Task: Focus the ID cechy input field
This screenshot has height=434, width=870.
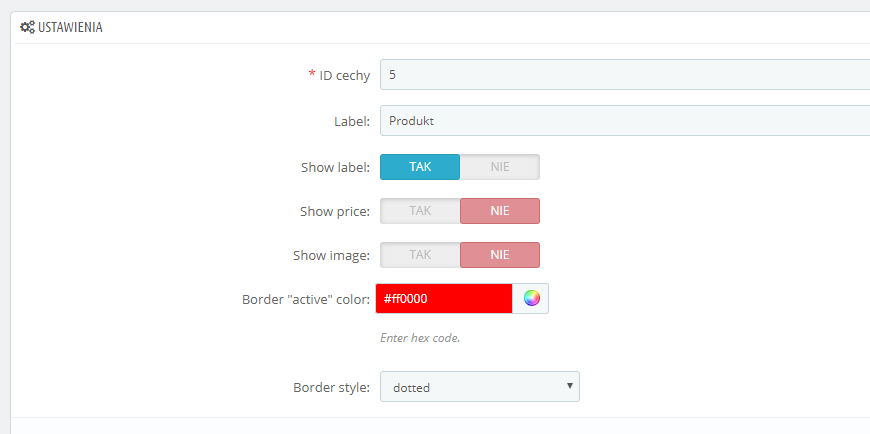Action: [620, 75]
